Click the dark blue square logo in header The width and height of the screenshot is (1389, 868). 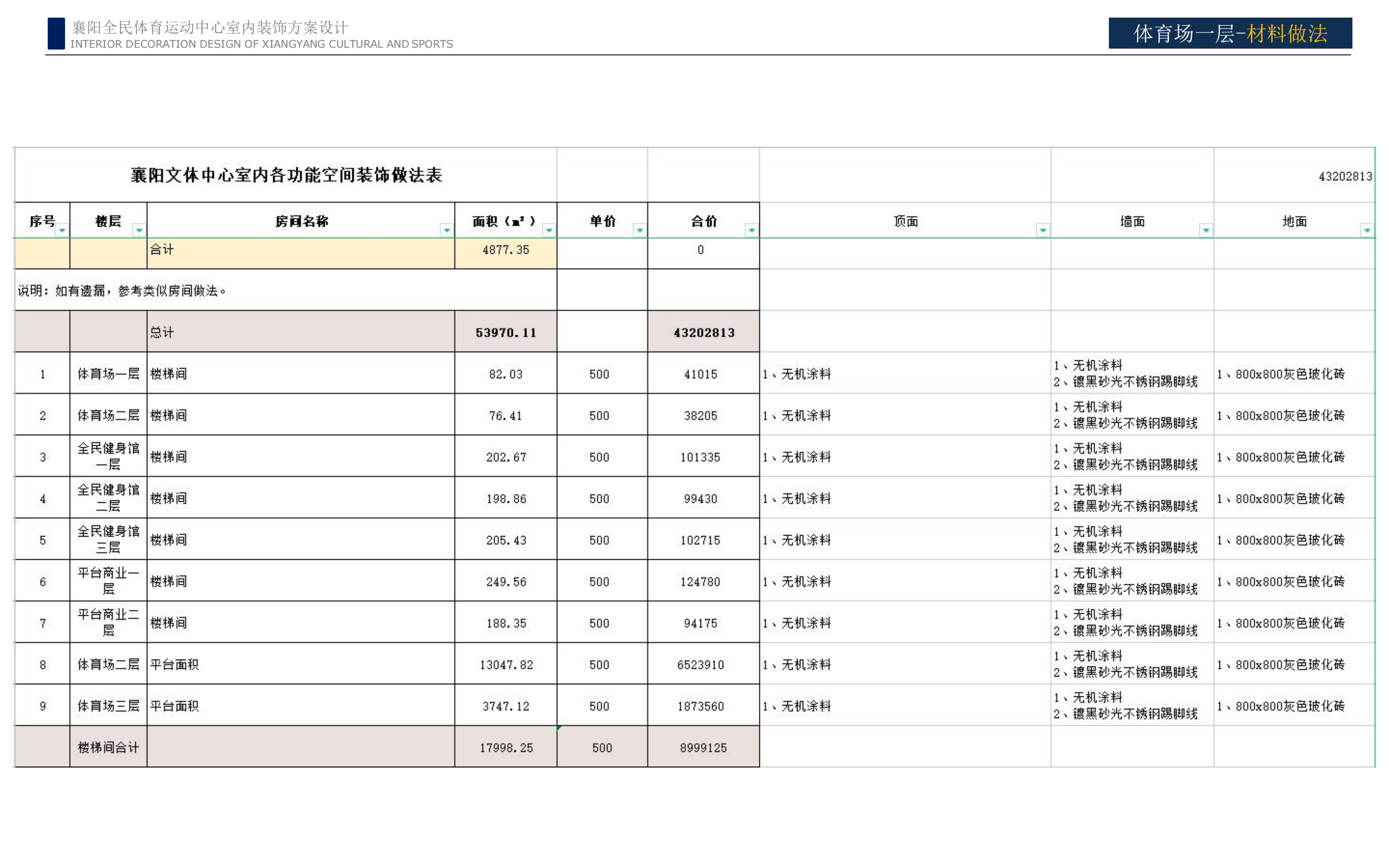[56, 33]
